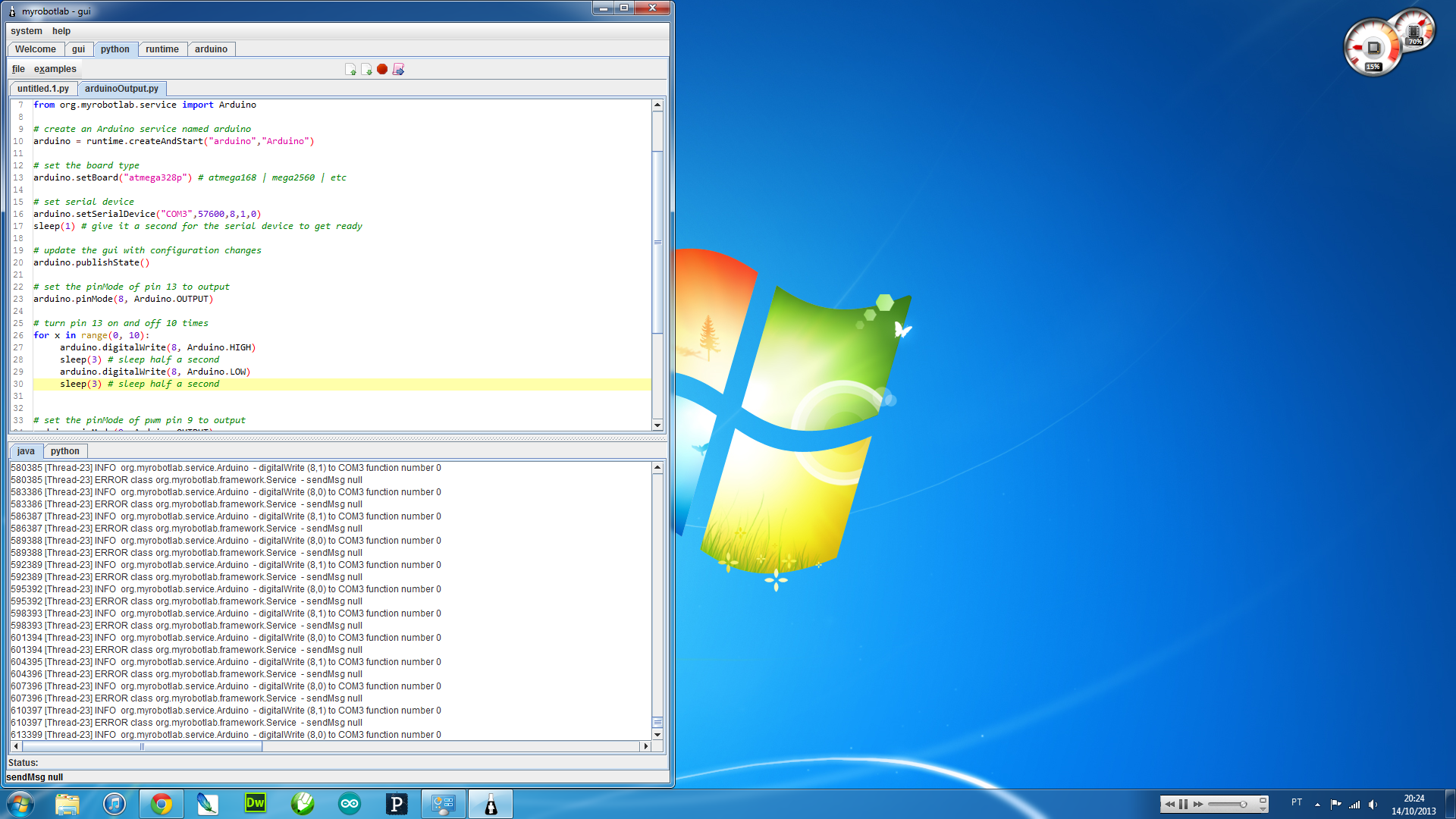This screenshot has width=1456, height=819.
Task: Open the arduino service tab
Action: click(211, 49)
